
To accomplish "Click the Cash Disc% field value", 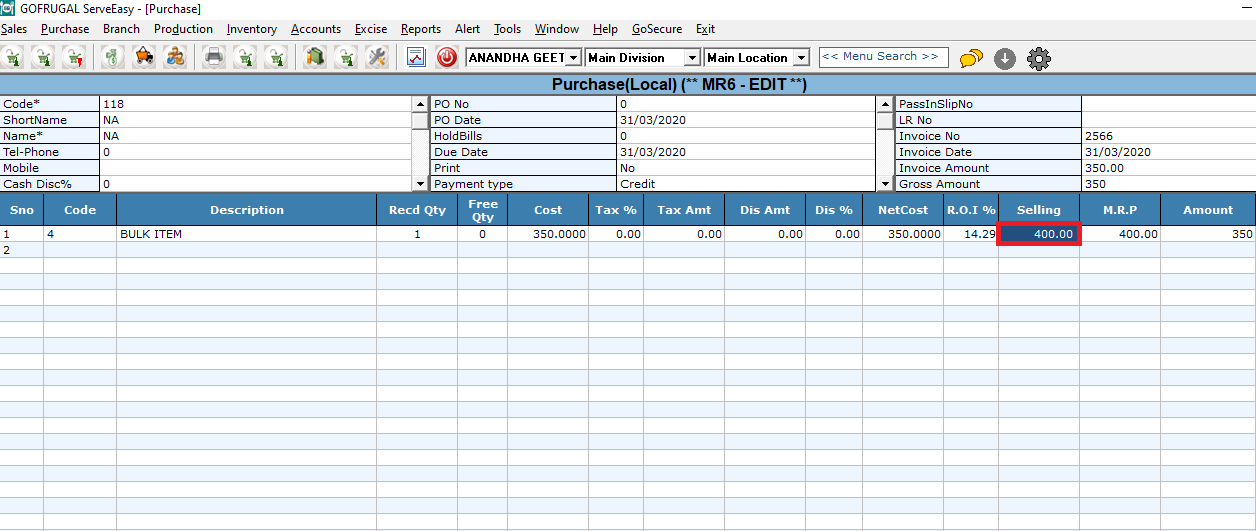I will pos(255,184).
